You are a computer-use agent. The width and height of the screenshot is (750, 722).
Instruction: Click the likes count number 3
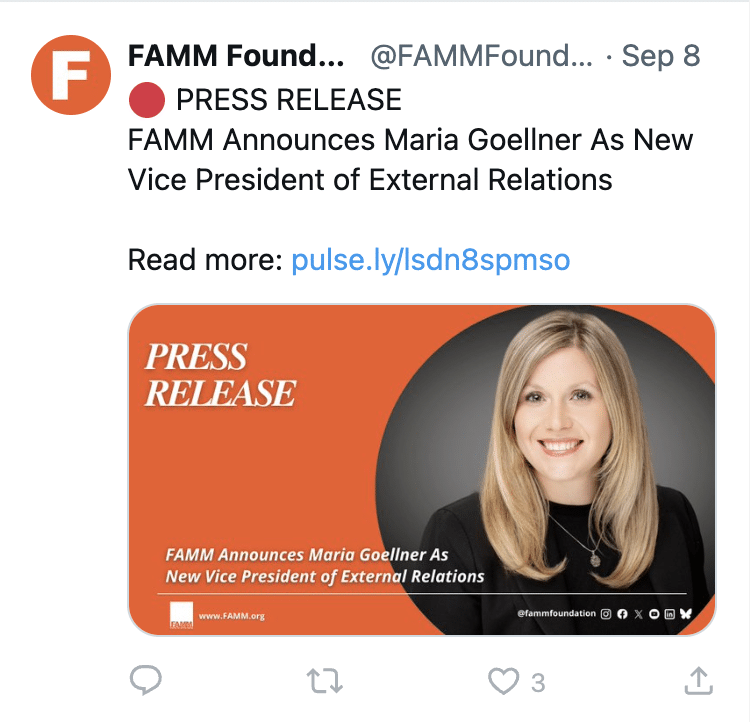pos(538,683)
